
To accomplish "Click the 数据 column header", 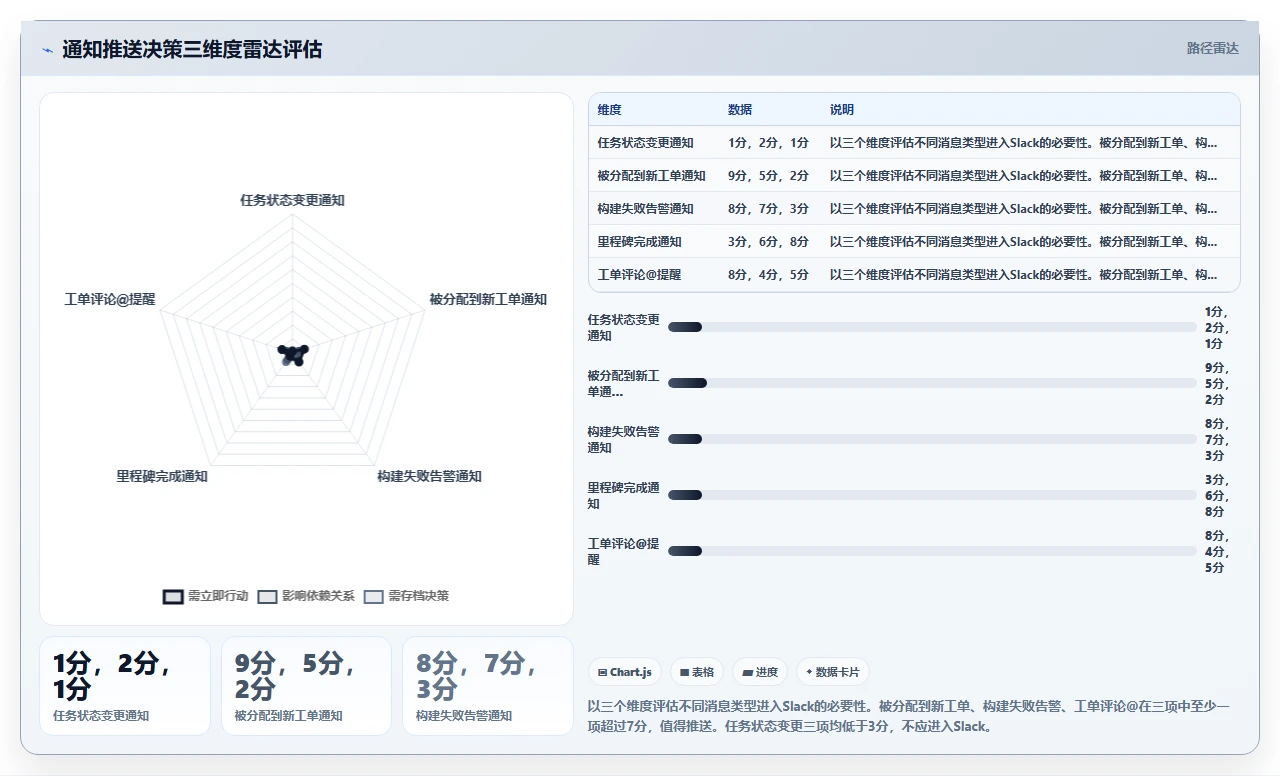I will tap(740, 110).
